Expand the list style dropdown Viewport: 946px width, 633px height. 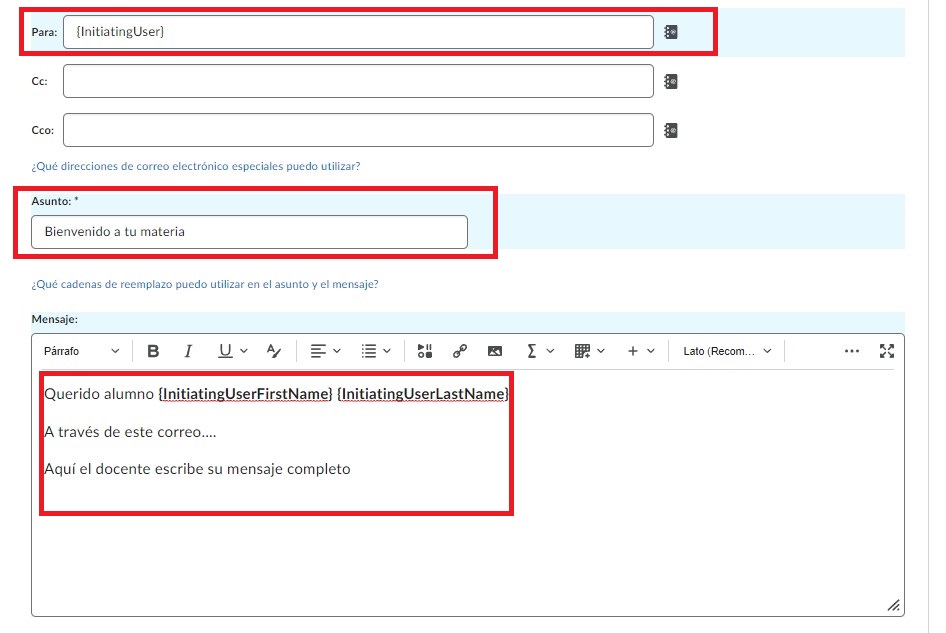[x=376, y=351]
